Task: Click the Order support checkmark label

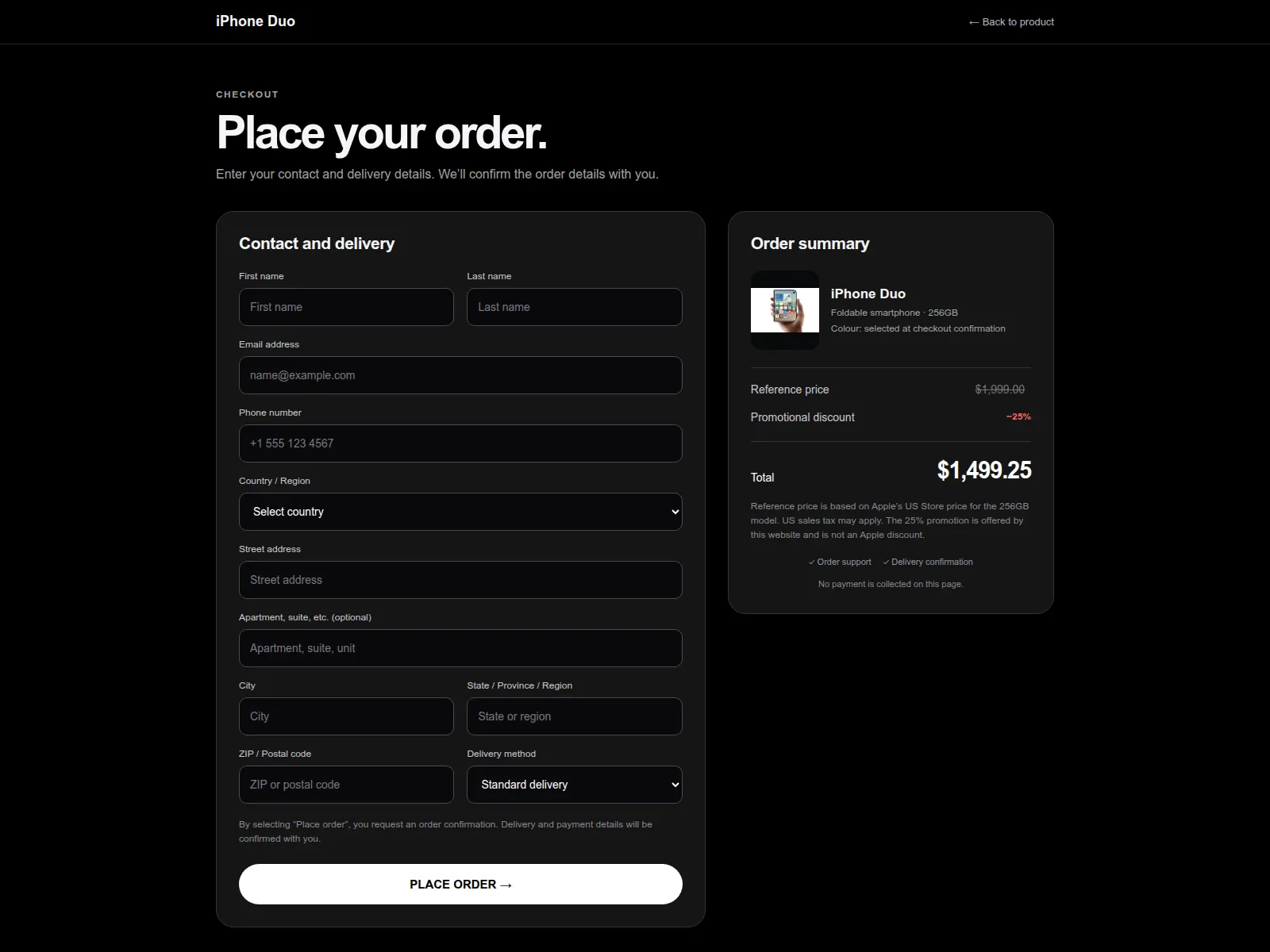Action: [x=840, y=562]
